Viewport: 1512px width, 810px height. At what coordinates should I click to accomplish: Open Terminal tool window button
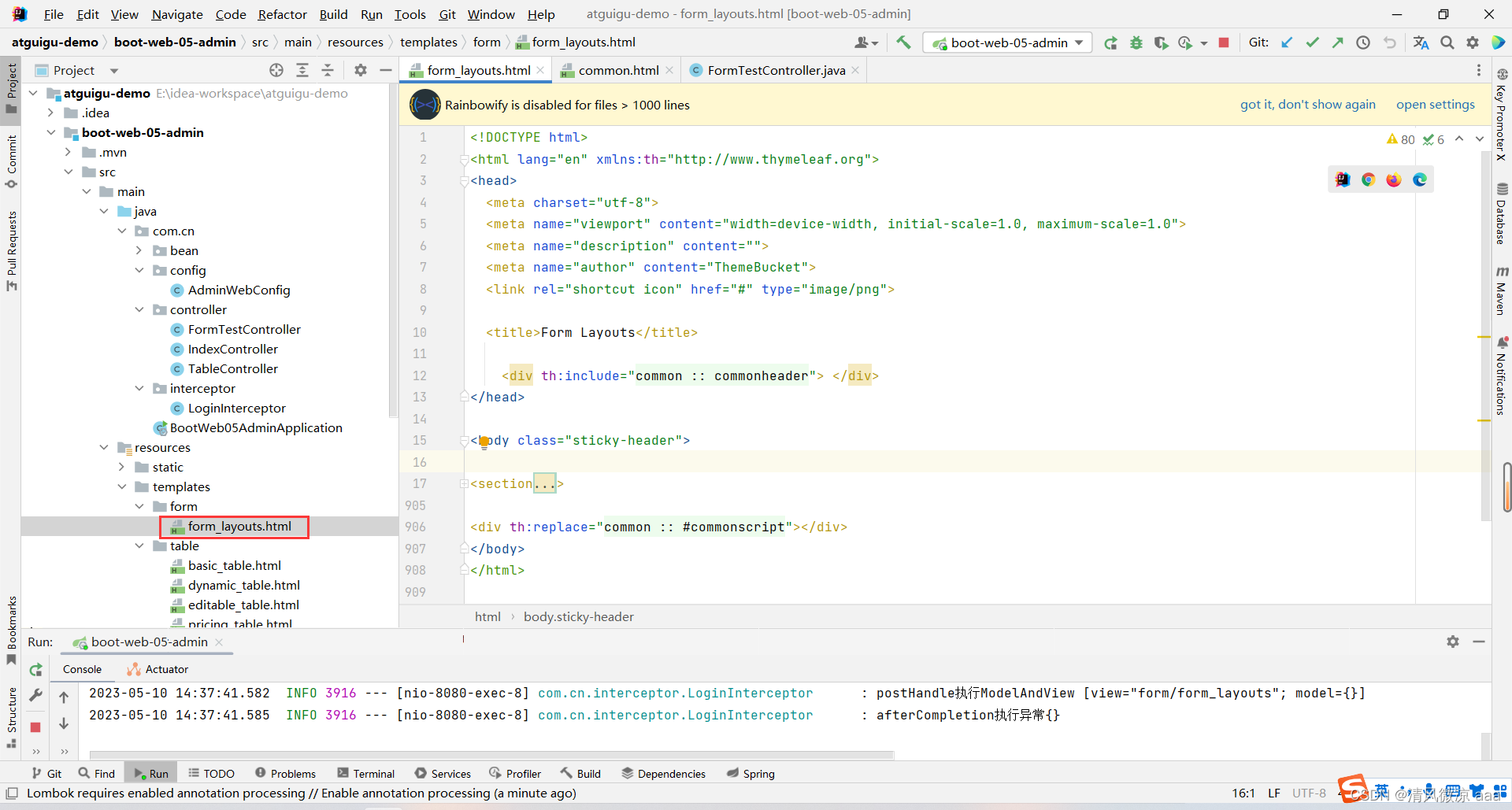point(366,774)
